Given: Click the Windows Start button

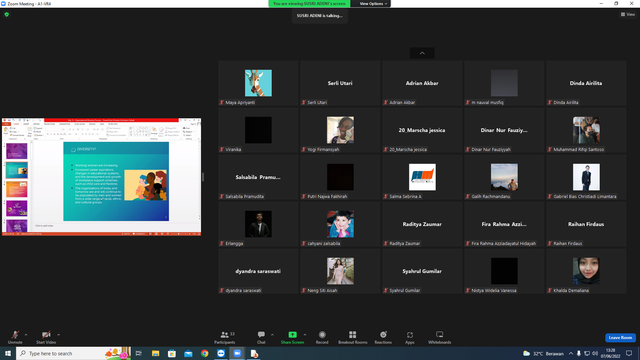Looking at the screenshot, I should 8,353.
